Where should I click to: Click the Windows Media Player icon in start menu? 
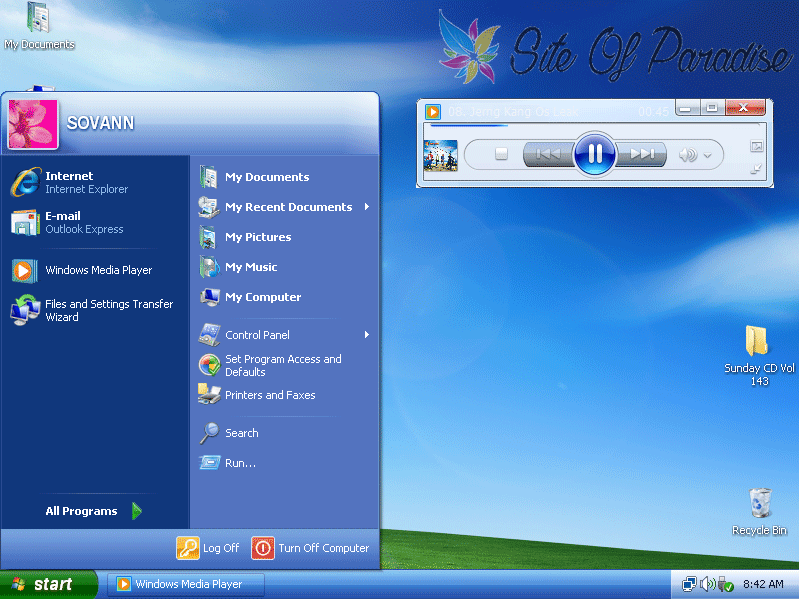coord(24,270)
